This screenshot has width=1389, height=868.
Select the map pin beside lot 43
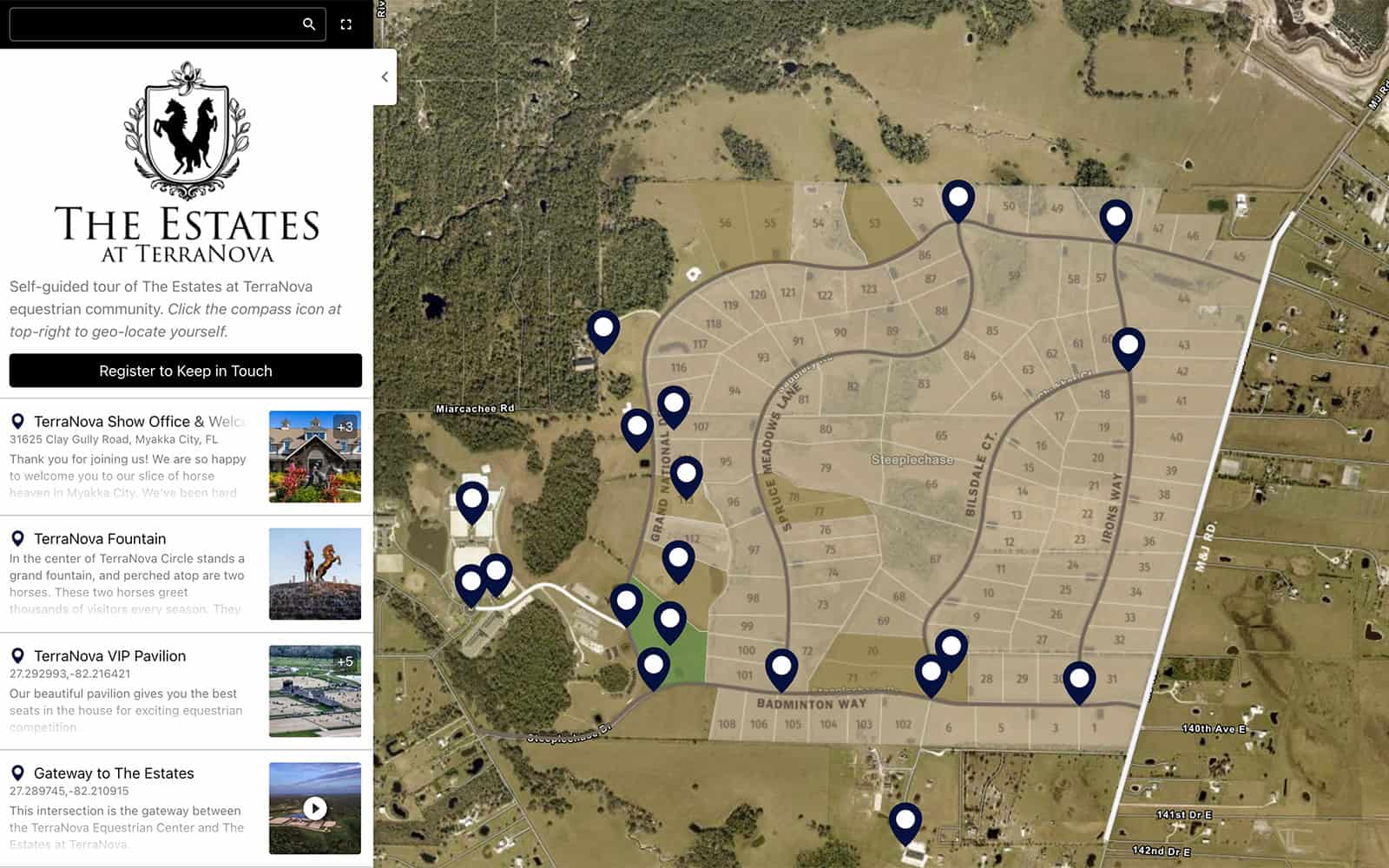(x=1129, y=349)
